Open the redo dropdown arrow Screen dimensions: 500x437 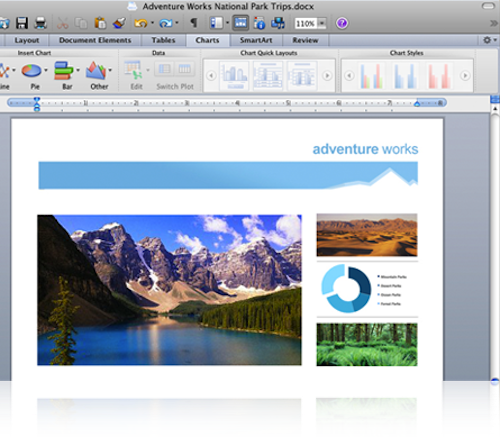[x=177, y=23]
